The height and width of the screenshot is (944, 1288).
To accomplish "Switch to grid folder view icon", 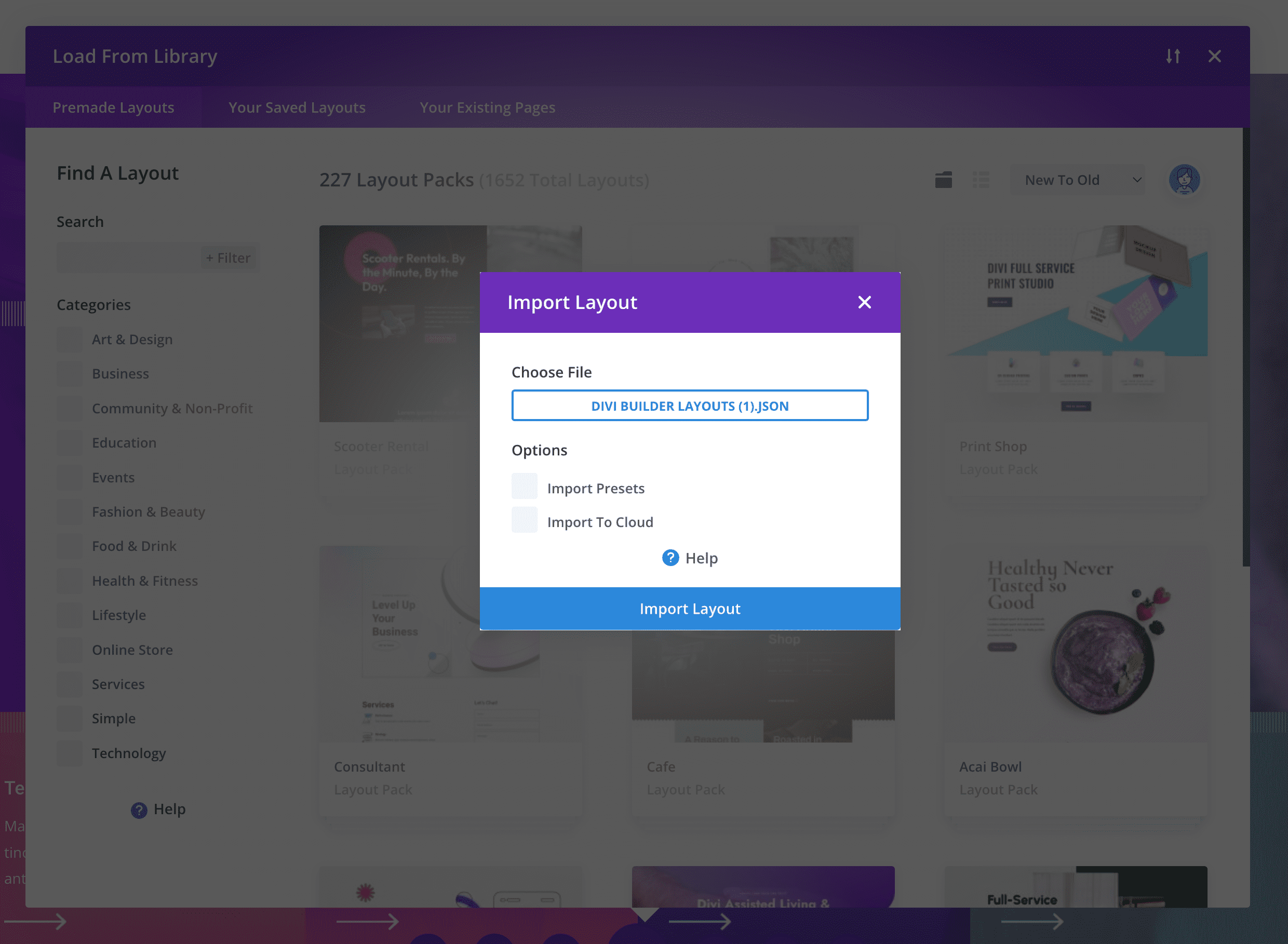I will (943, 180).
